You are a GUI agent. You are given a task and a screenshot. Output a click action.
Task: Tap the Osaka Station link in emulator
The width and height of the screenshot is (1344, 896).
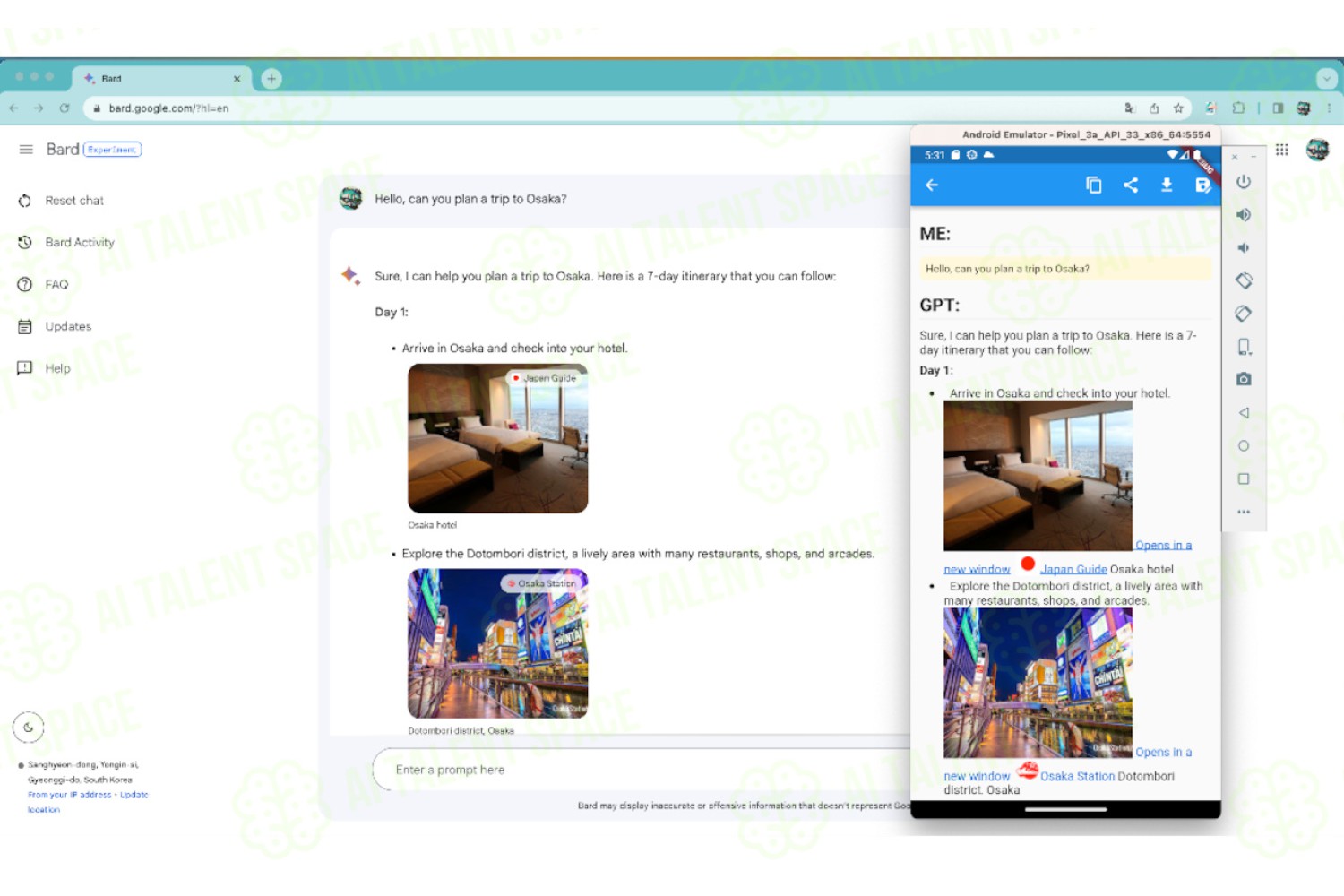(x=1077, y=776)
